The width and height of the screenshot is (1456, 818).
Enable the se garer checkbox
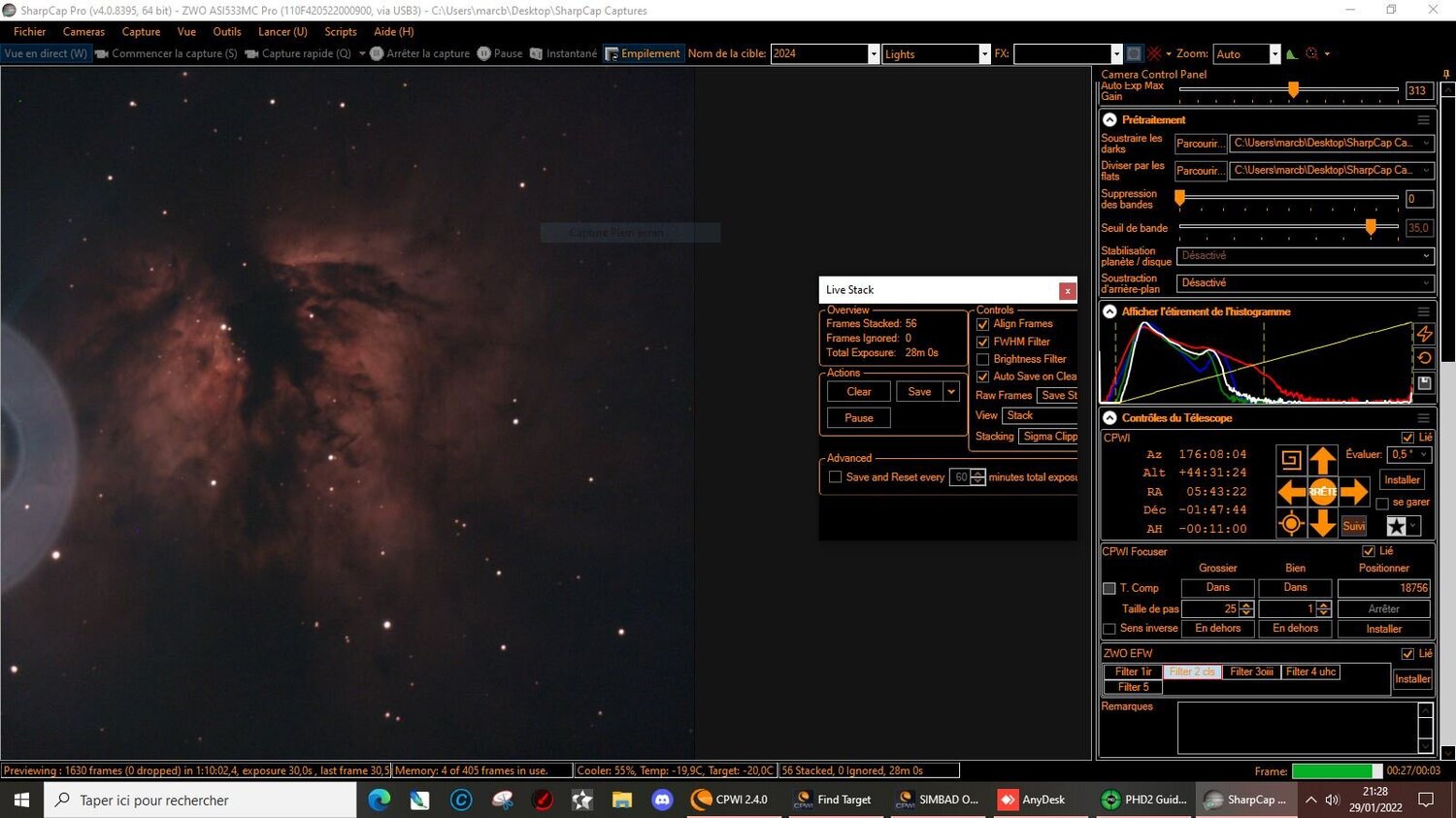tap(1382, 503)
